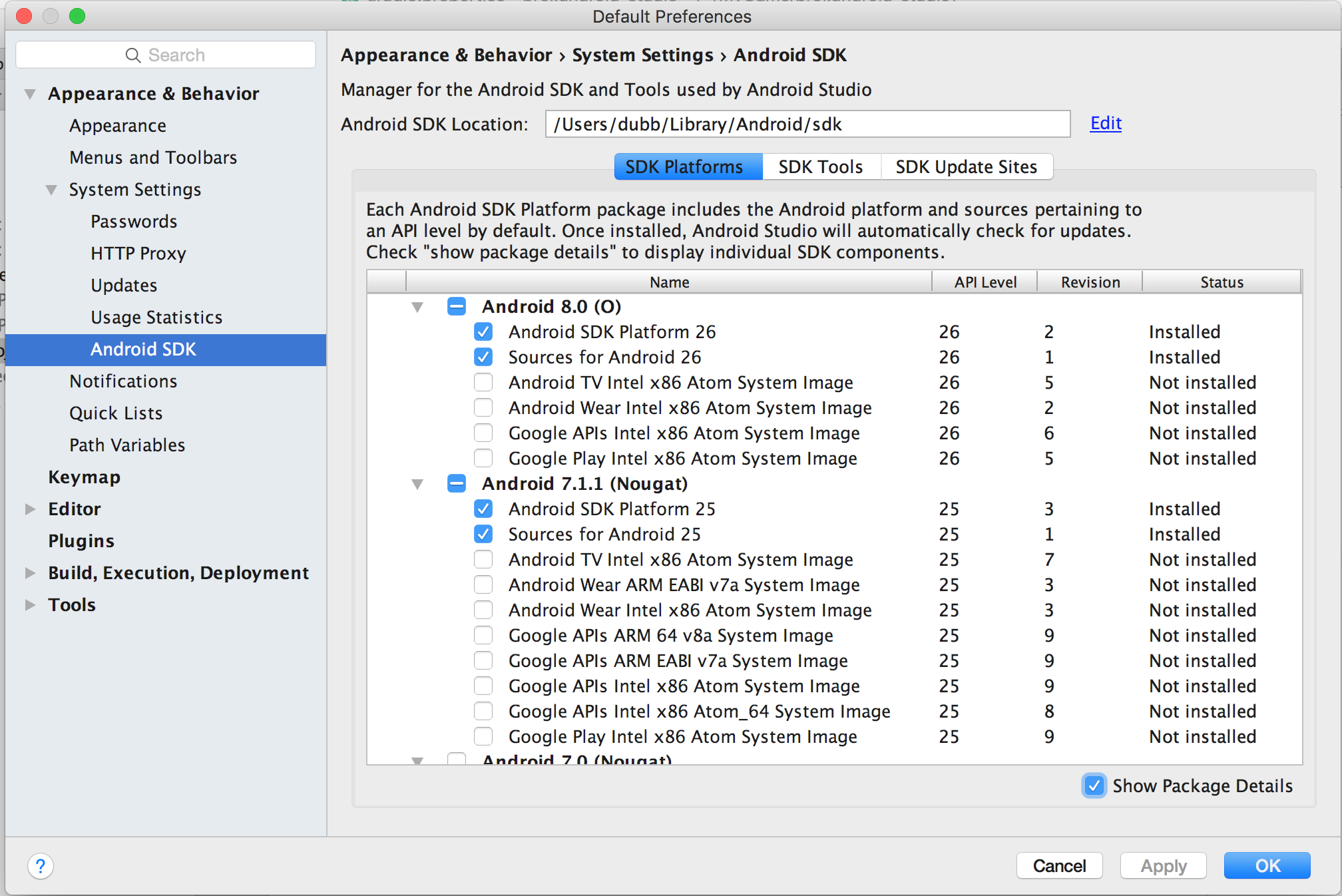
Task: Toggle Android 8.0 (O) group checkbox
Action: point(457,306)
